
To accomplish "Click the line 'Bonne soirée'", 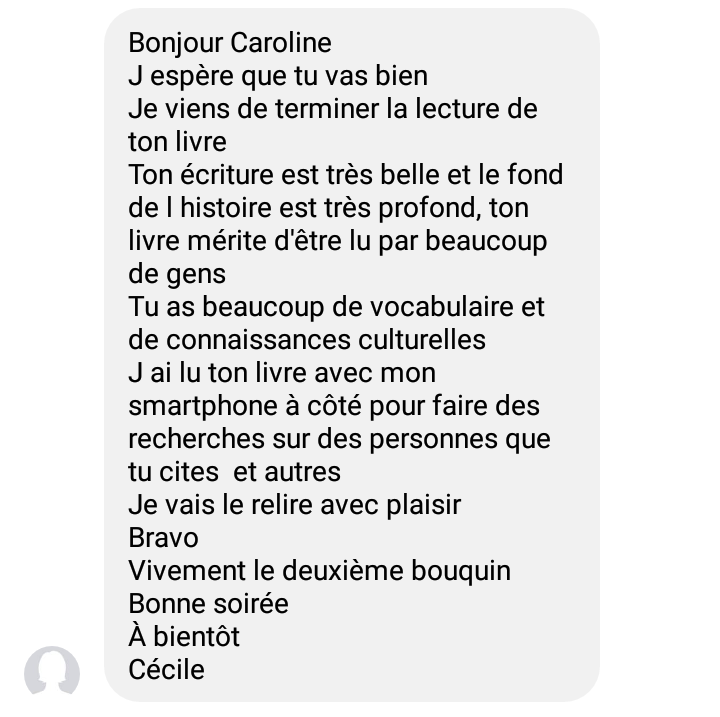I will pos(208,604).
